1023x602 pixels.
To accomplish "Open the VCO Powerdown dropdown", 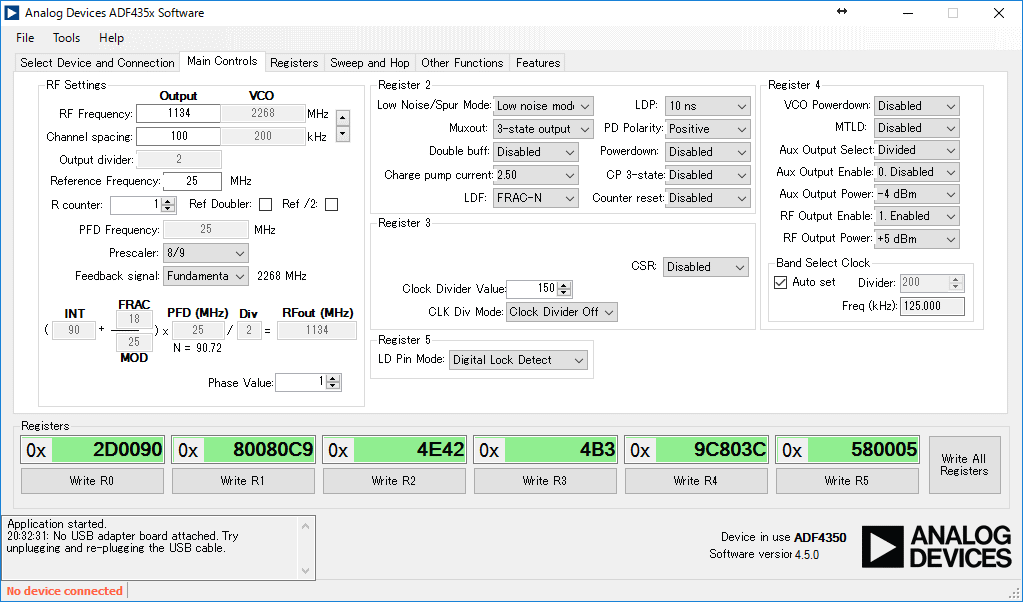I will (917, 106).
